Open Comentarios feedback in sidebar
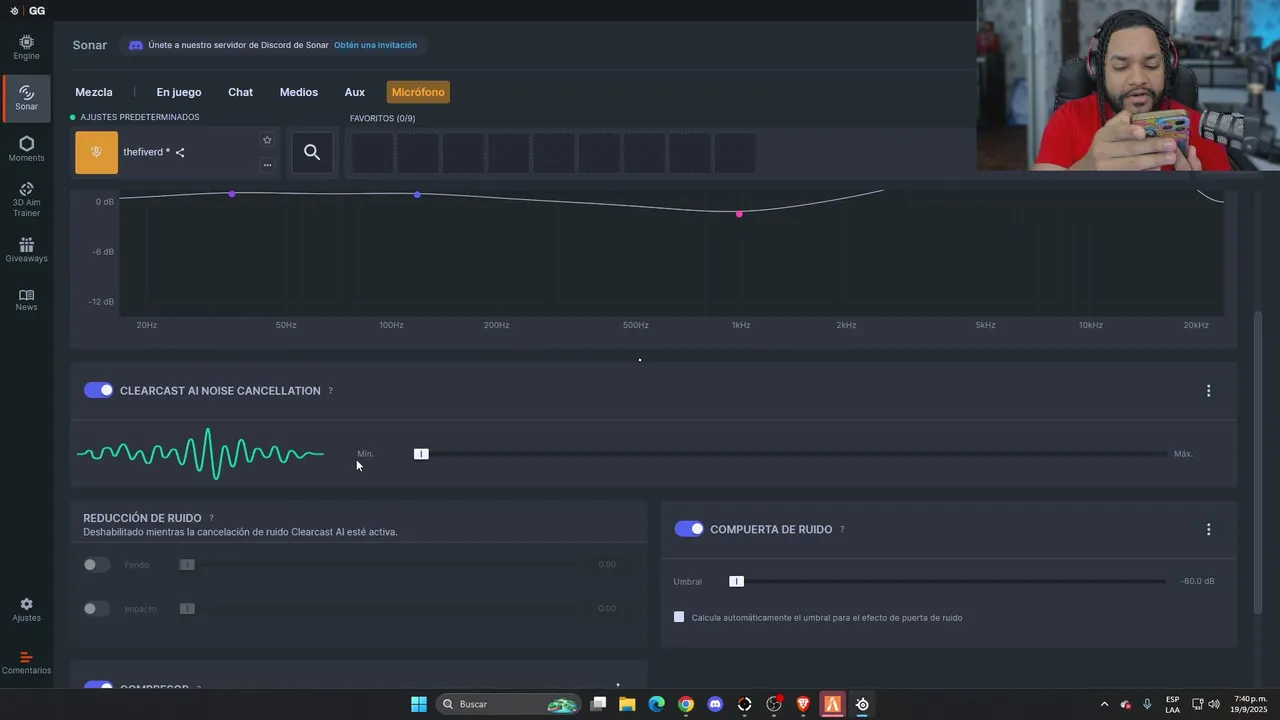This screenshot has height=720, width=1280. [x=26, y=663]
